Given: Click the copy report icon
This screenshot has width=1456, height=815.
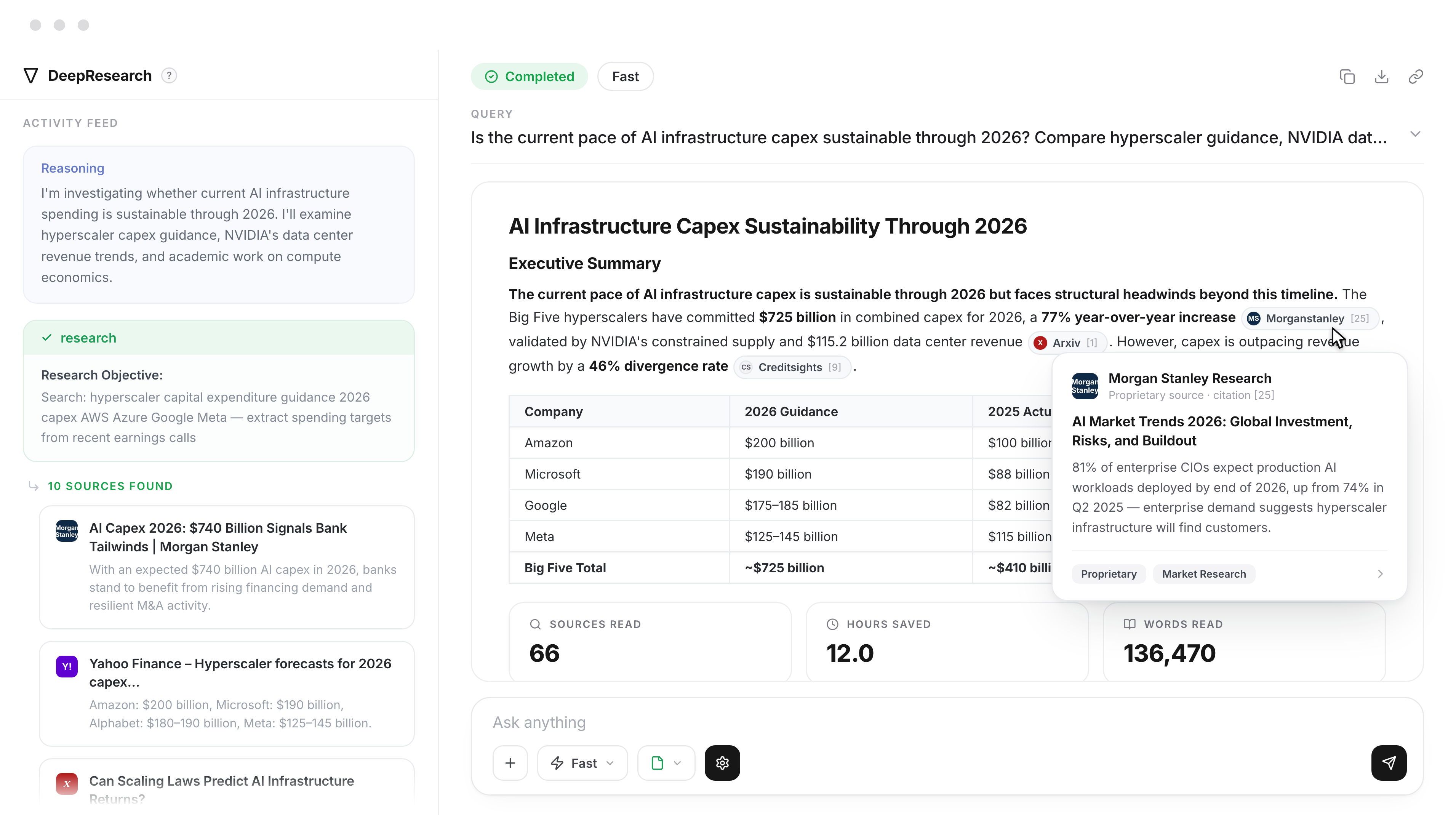Looking at the screenshot, I should [x=1347, y=77].
